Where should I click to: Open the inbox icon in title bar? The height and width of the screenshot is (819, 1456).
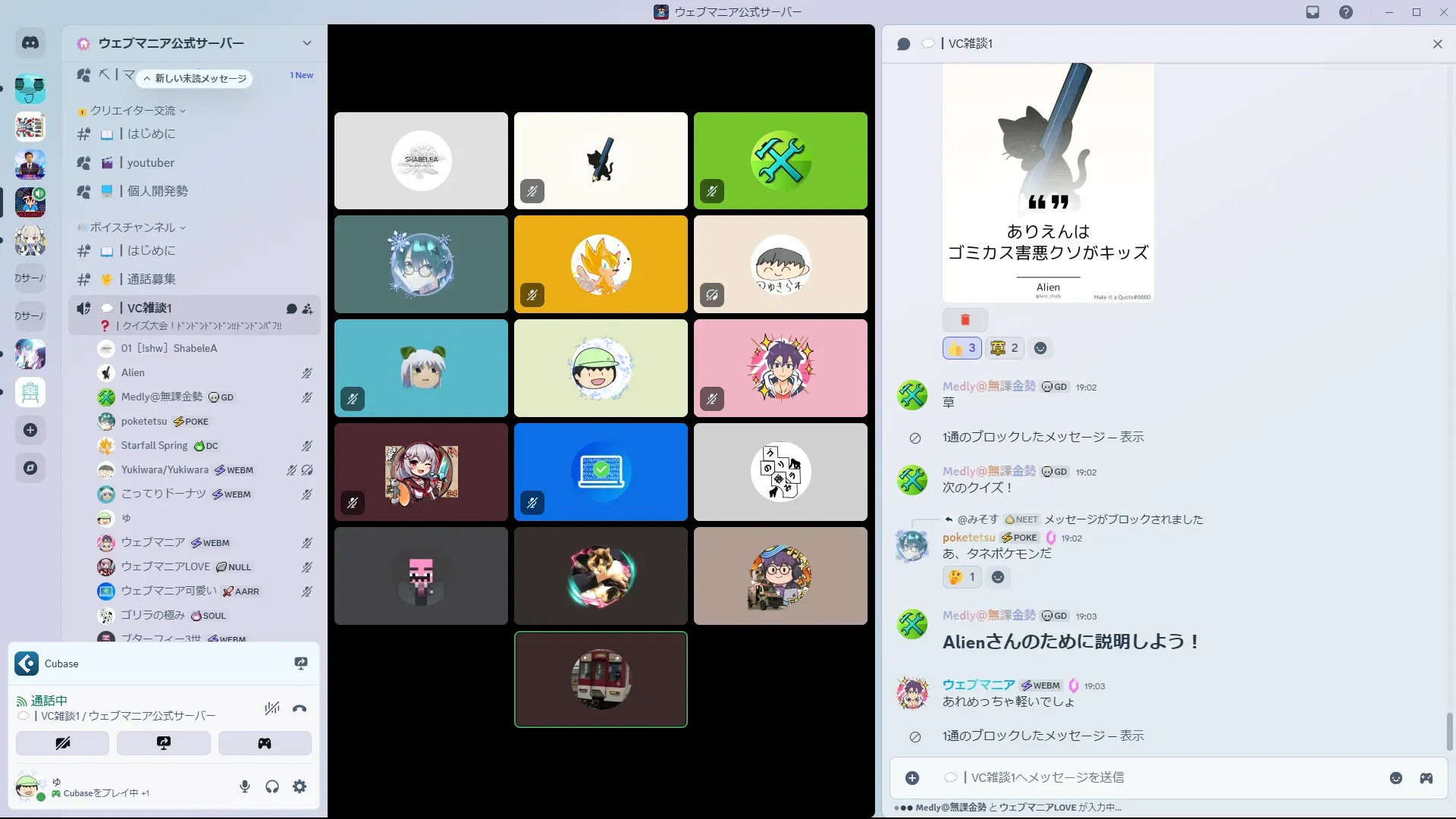(x=1313, y=12)
